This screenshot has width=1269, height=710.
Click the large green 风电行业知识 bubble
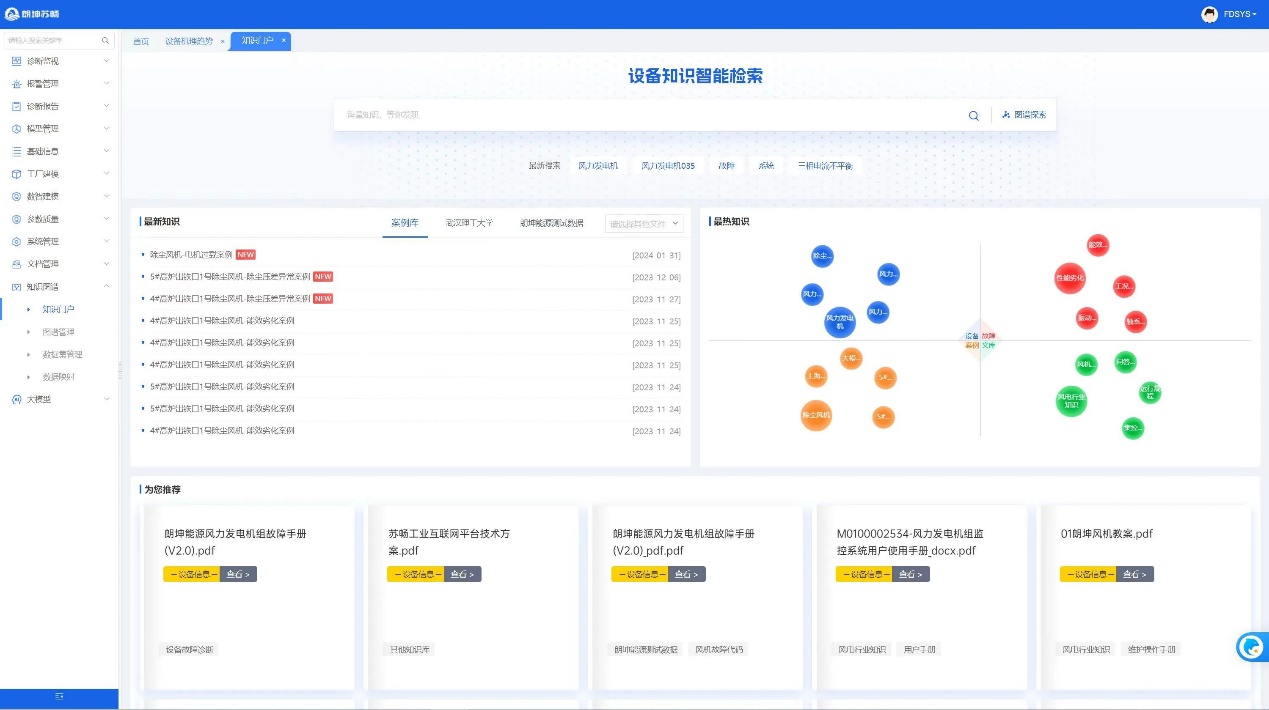(1071, 401)
